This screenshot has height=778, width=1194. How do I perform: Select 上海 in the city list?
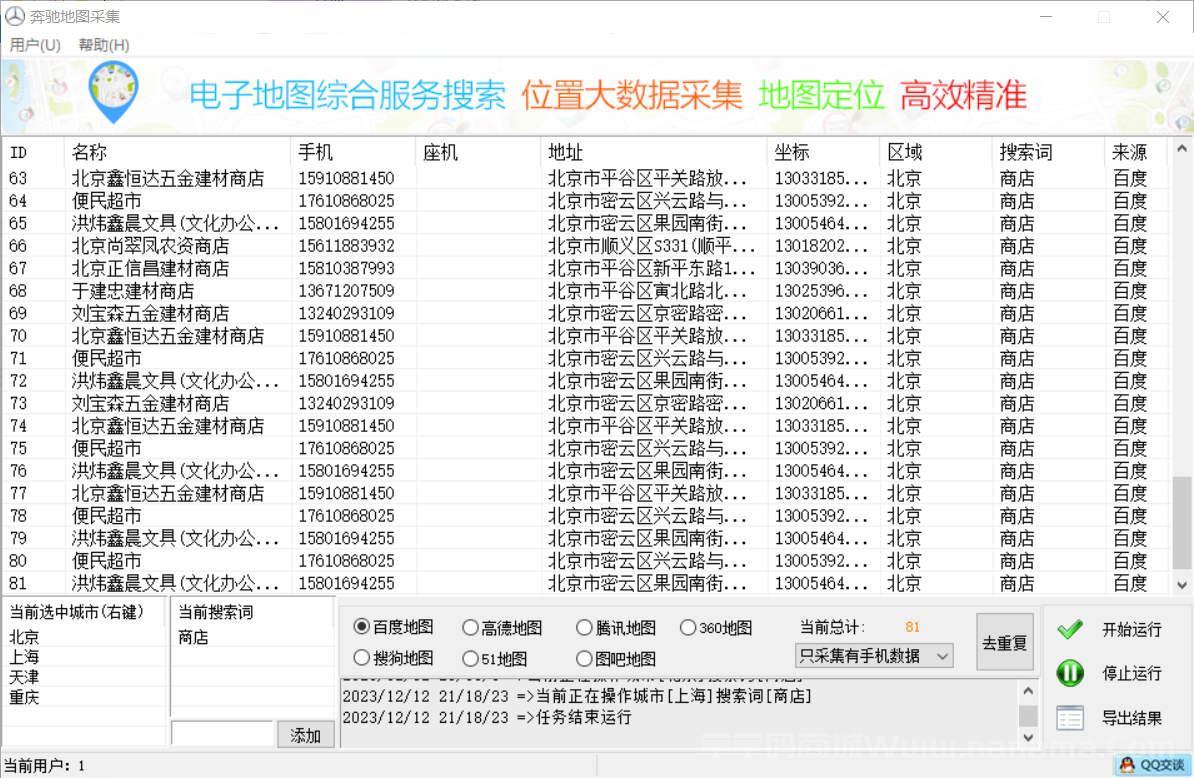click(x=22, y=657)
